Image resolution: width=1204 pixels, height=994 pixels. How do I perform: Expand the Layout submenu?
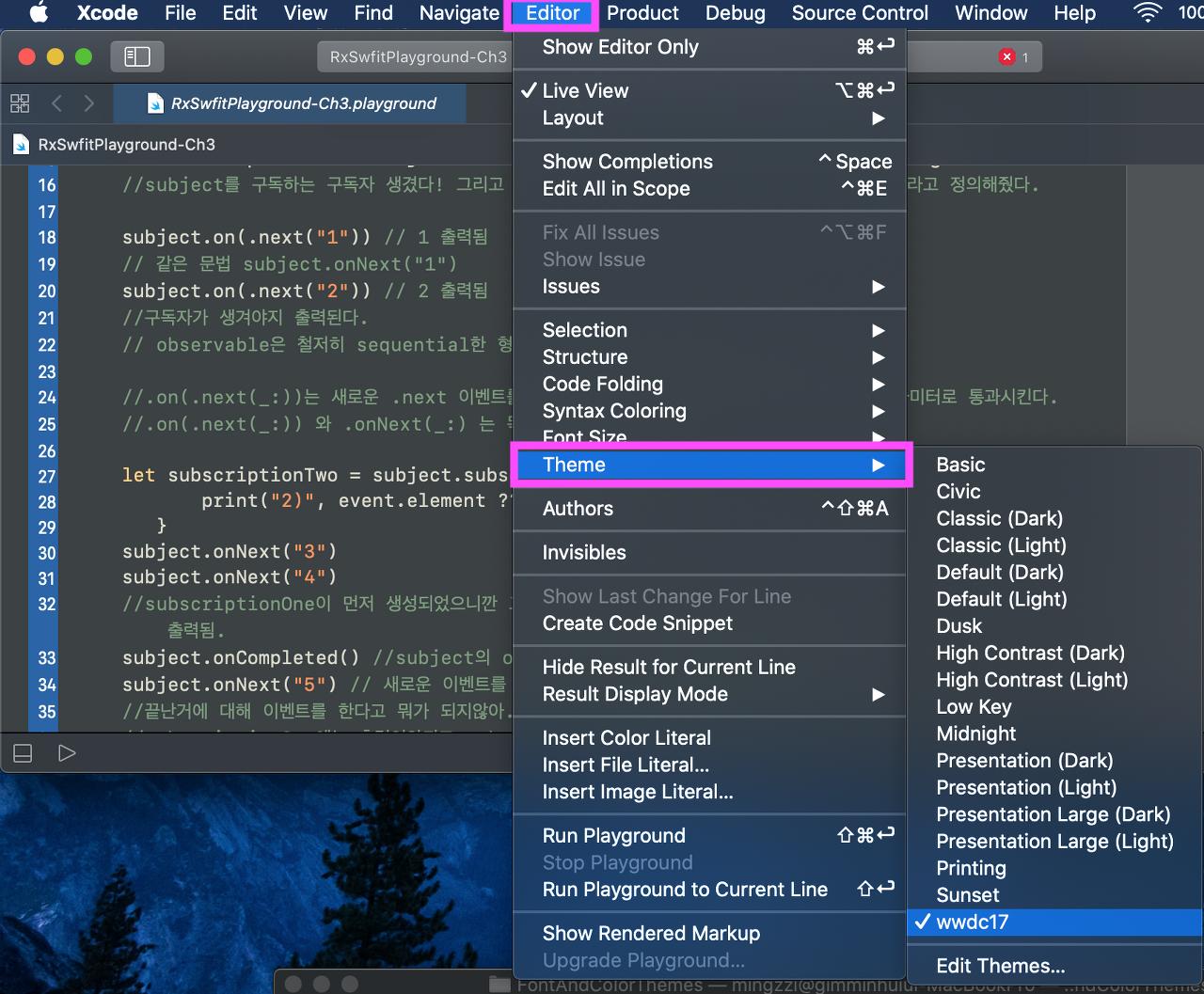point(709,118)
